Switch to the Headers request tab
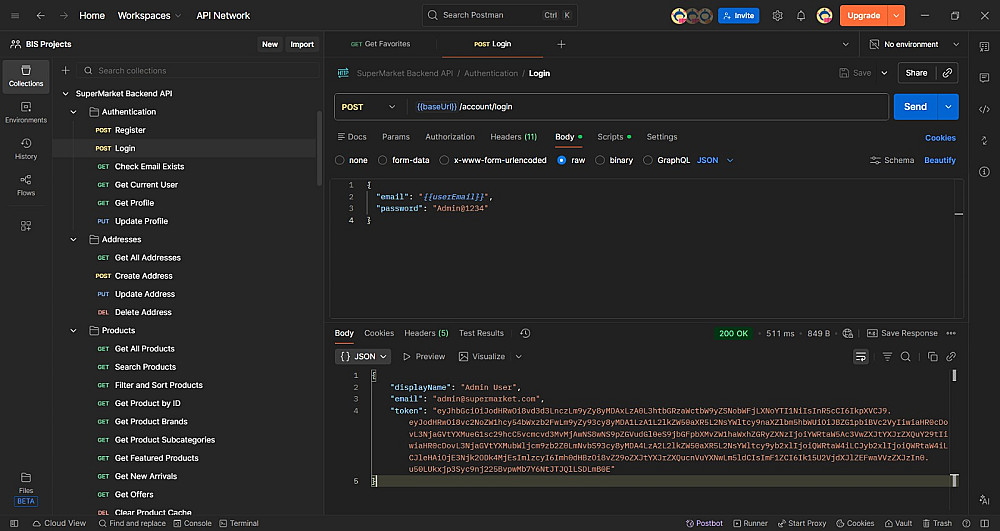This screenshot has height=531, width=1000. [x=513, y=137]
